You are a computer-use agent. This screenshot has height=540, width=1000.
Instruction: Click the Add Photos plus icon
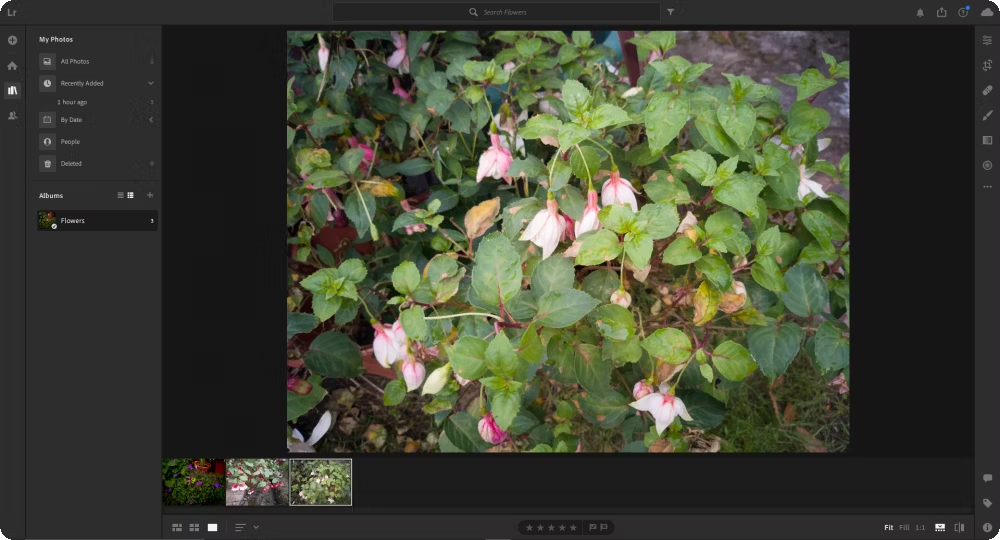[x=12, y=40]
